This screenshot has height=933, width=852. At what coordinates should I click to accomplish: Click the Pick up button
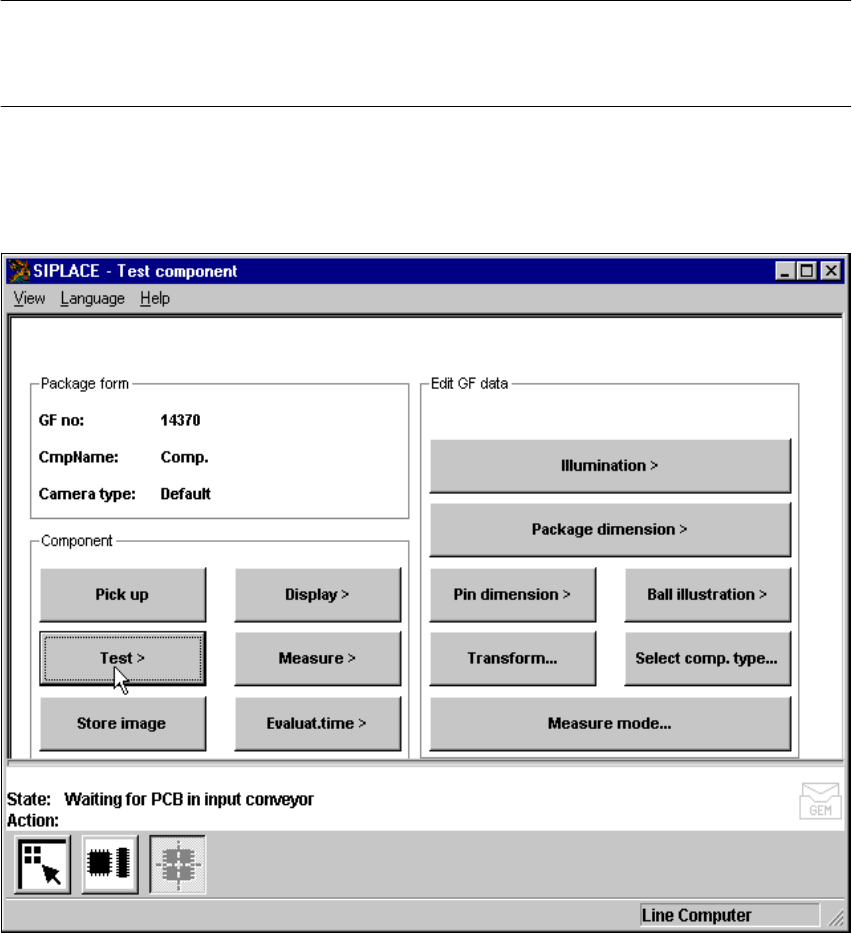123,594
